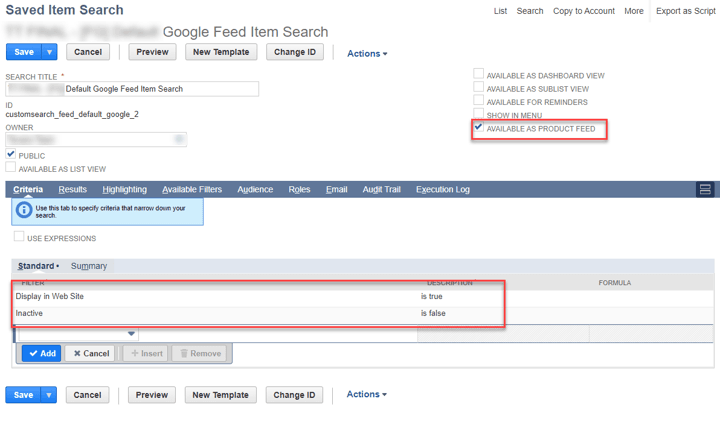This screenshot has height=422, width=720.
Task: Open the List link in header
Action: tap(500, 11)
